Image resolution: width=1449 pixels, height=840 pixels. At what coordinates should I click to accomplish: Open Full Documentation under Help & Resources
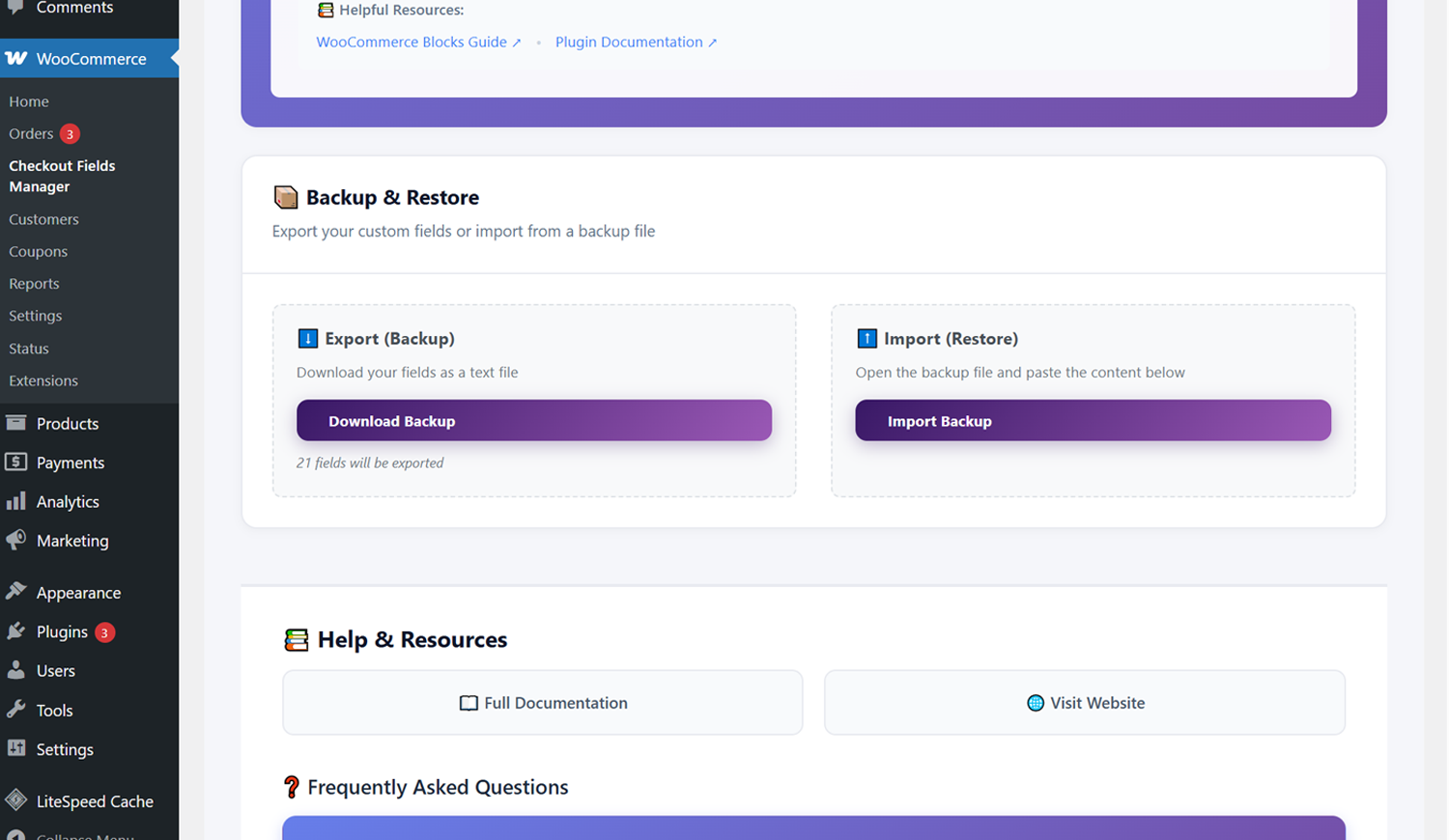(542, 702)
